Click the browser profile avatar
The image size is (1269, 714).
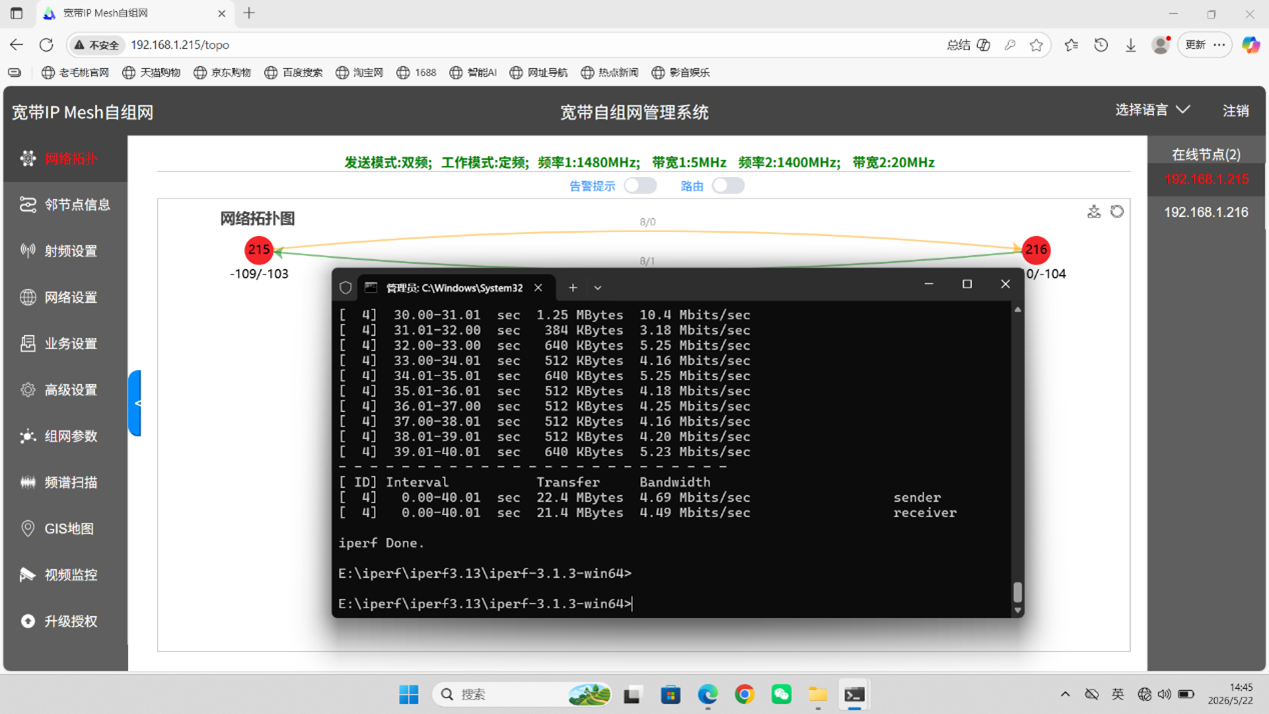(1161, 45)
